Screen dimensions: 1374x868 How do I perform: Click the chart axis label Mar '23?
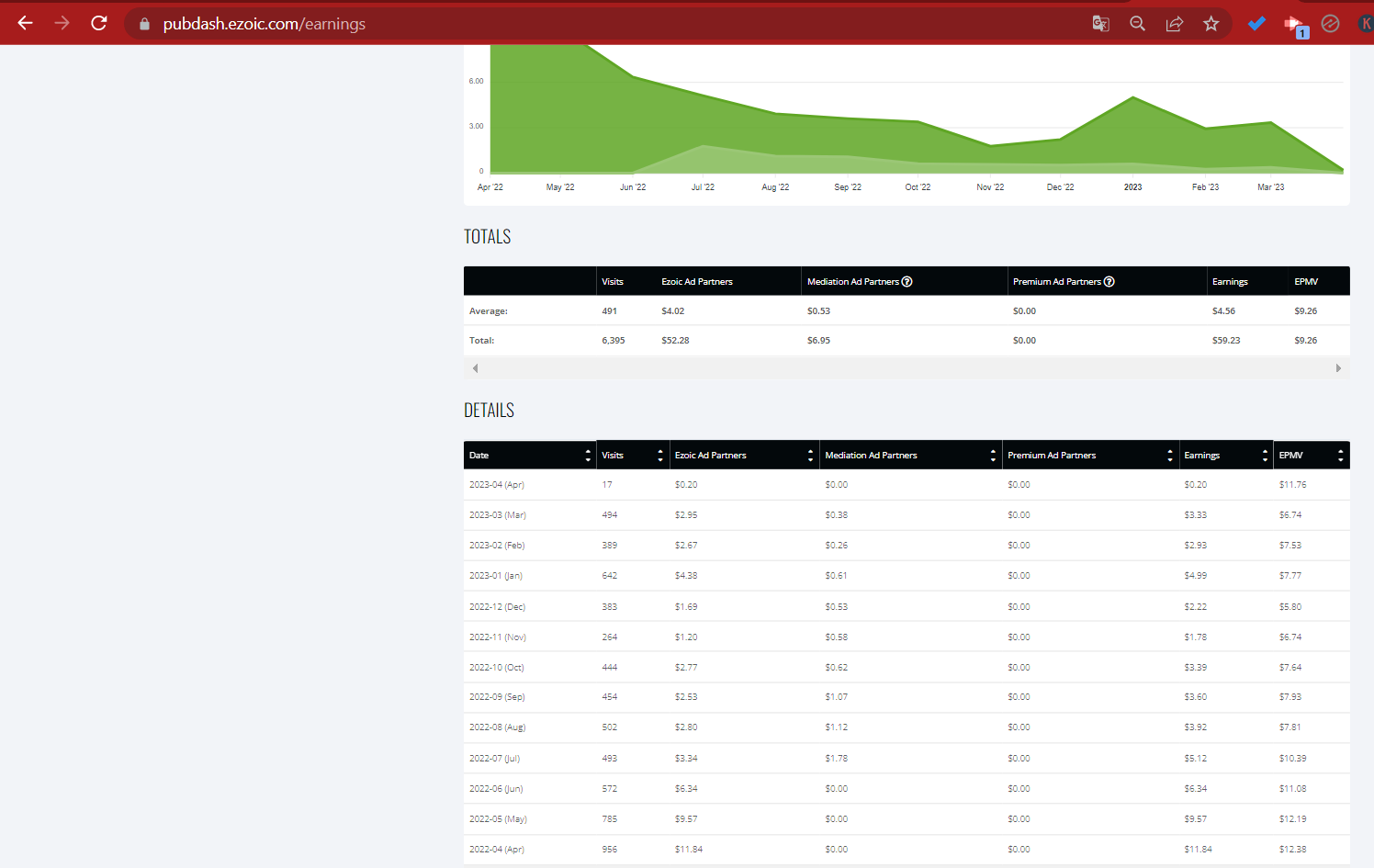(1270, 186)
